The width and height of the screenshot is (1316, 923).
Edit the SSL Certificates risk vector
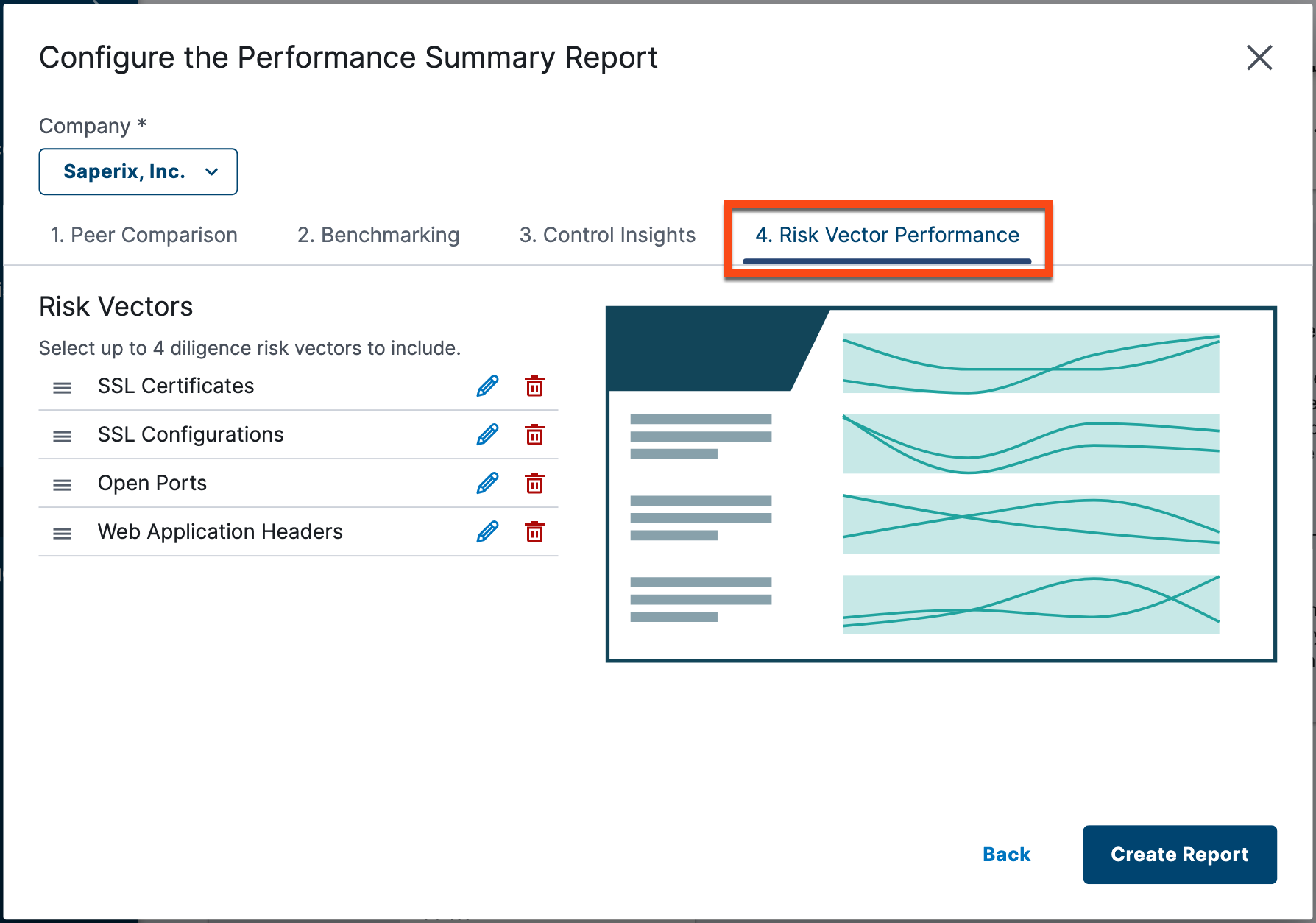pos(487,386)
